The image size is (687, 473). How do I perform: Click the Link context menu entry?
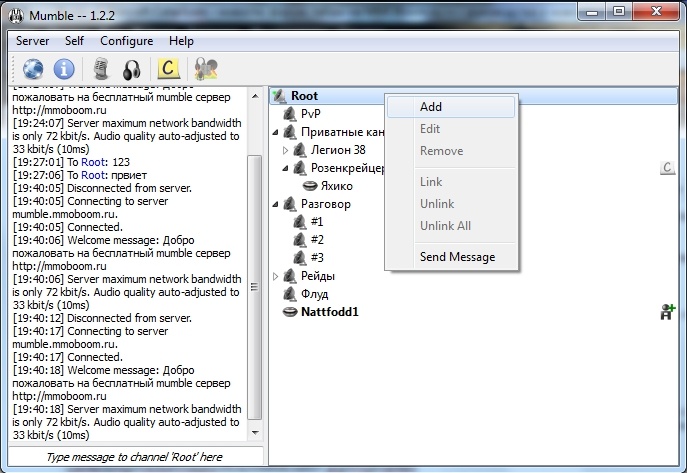(x=451, y=182)
